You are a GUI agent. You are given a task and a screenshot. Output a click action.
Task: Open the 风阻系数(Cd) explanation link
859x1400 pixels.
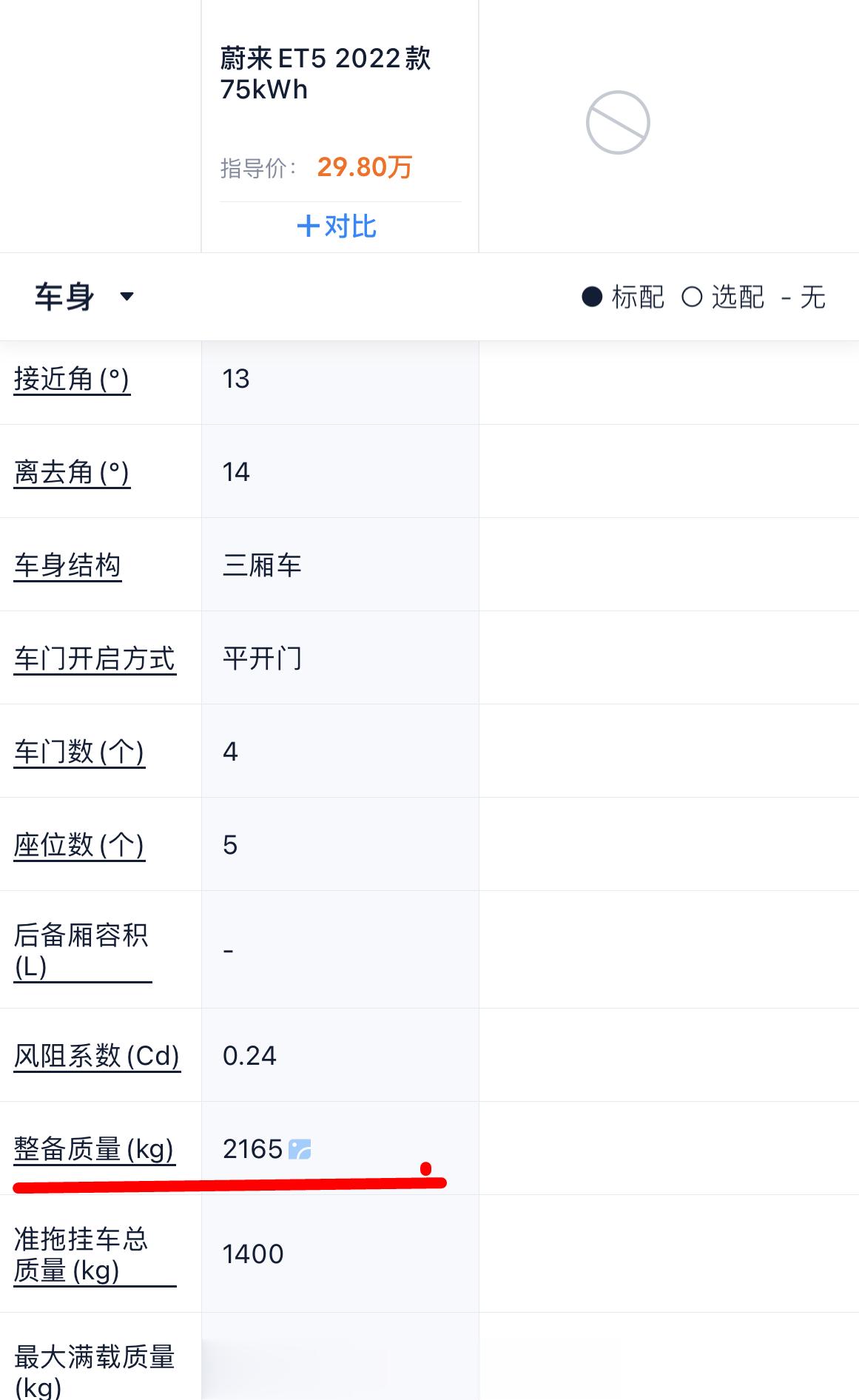97,1056
